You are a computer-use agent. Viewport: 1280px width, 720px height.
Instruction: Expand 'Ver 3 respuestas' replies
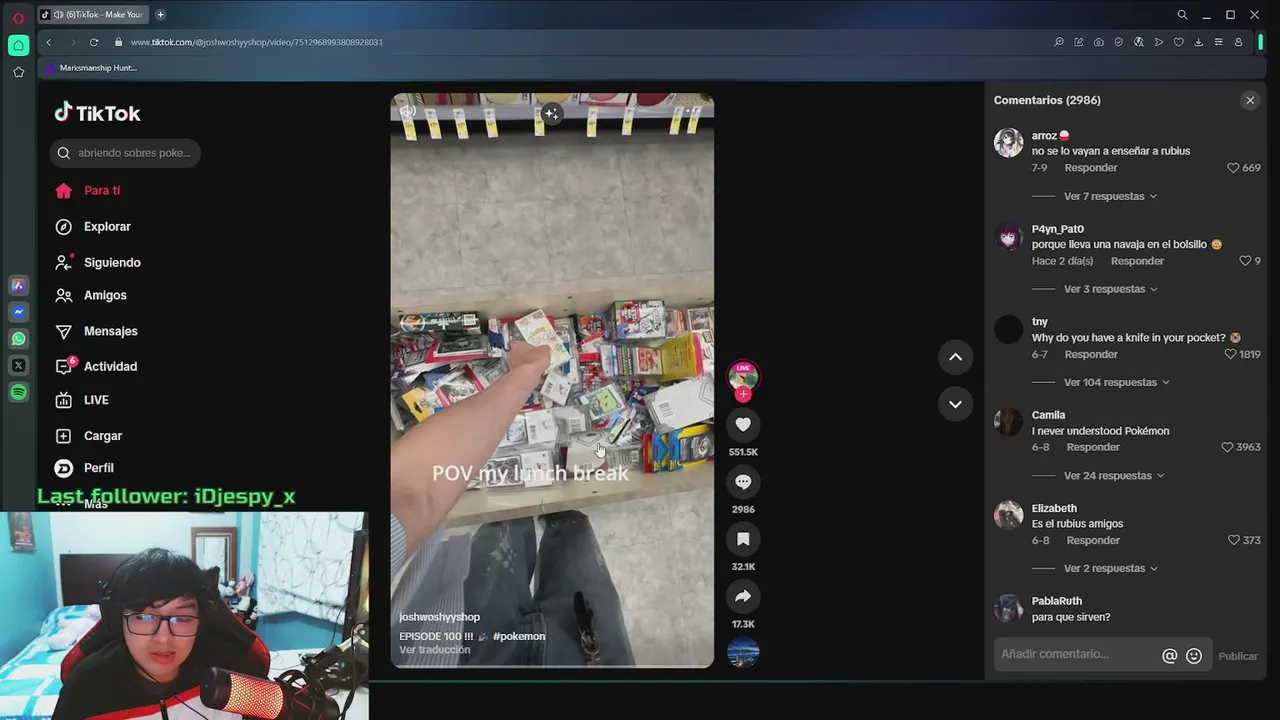click(x=1110, y=289)
